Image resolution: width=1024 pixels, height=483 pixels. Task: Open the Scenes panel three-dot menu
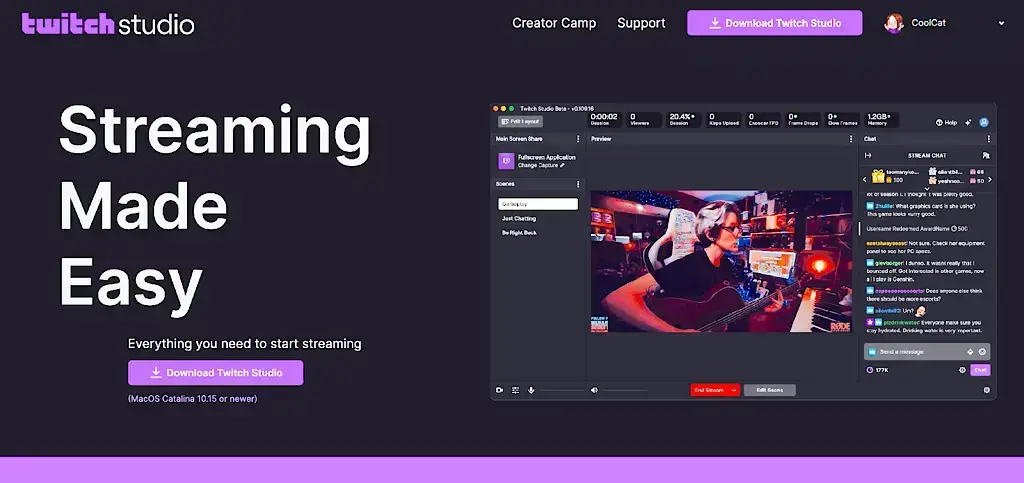577,184
